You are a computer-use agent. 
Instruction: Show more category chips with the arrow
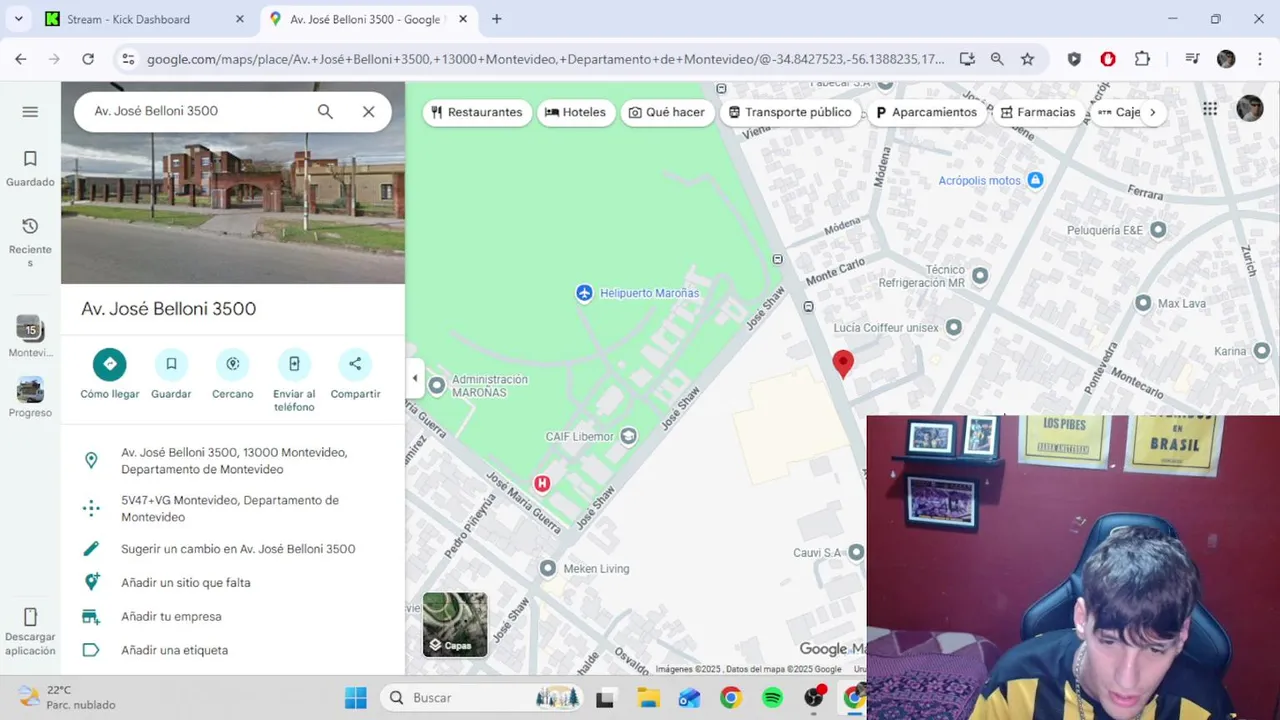pyautogui.click(x=1152, y=112)
